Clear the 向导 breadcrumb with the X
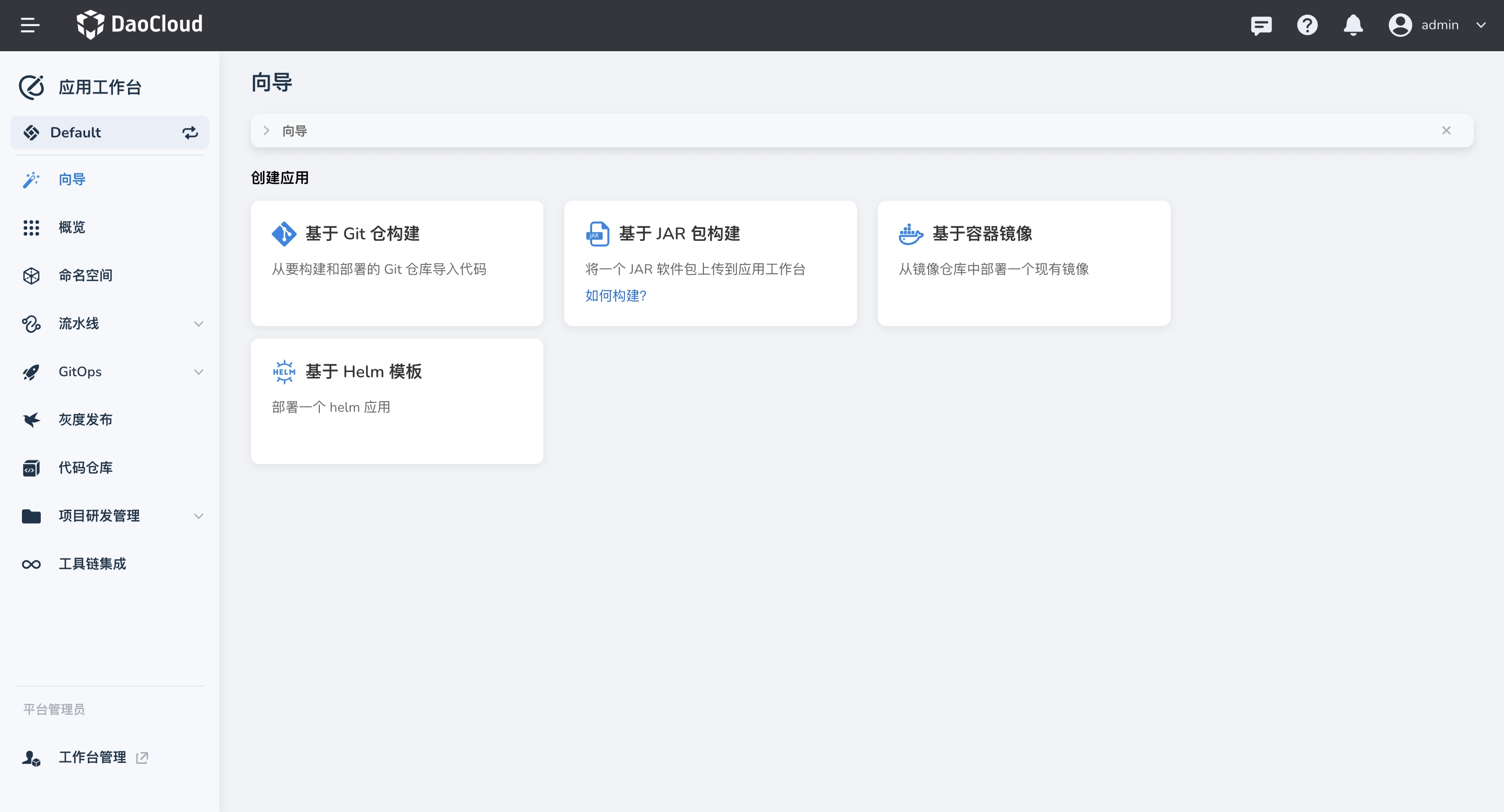1504x812 pixels. pos(1447,130)
